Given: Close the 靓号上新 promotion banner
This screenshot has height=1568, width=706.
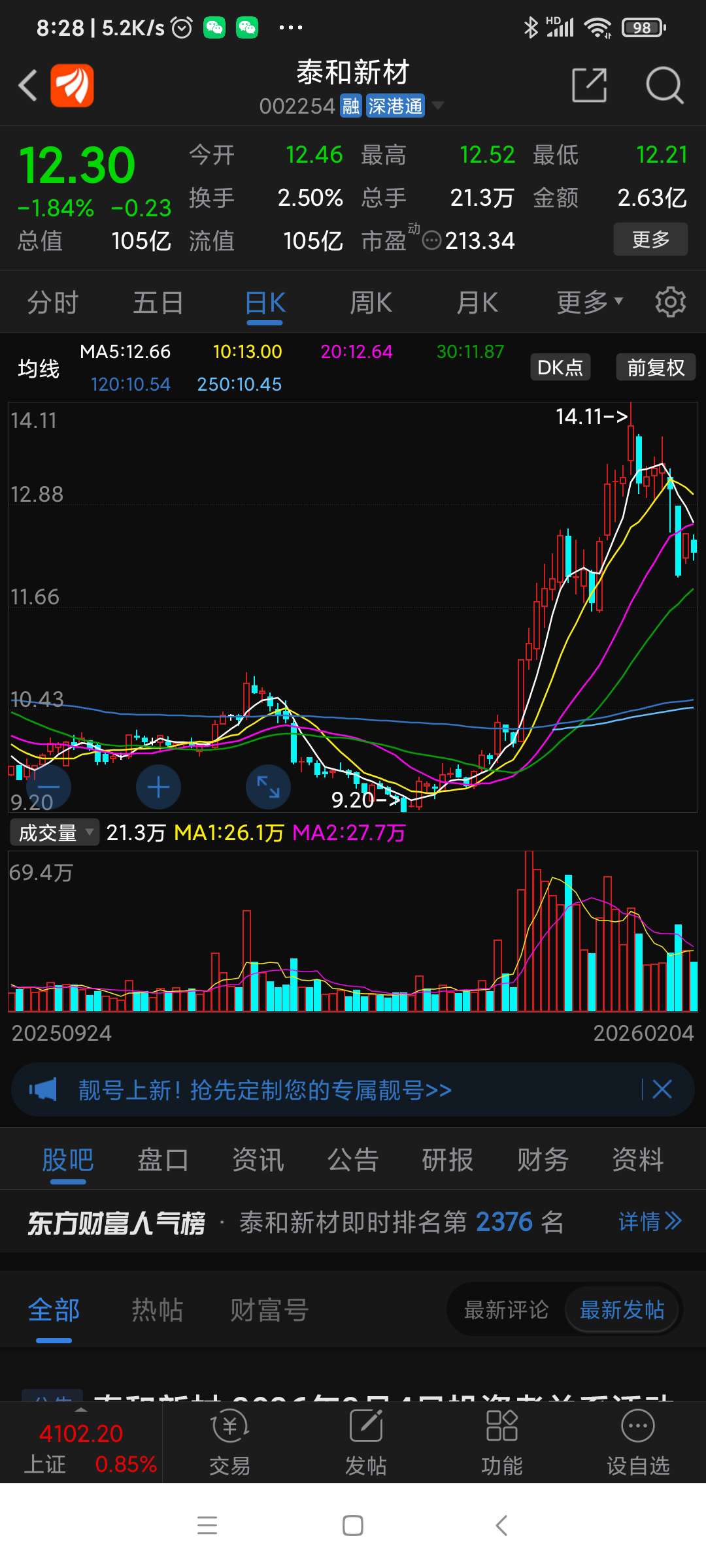Looking at the screenshot, I should 662,1090.
